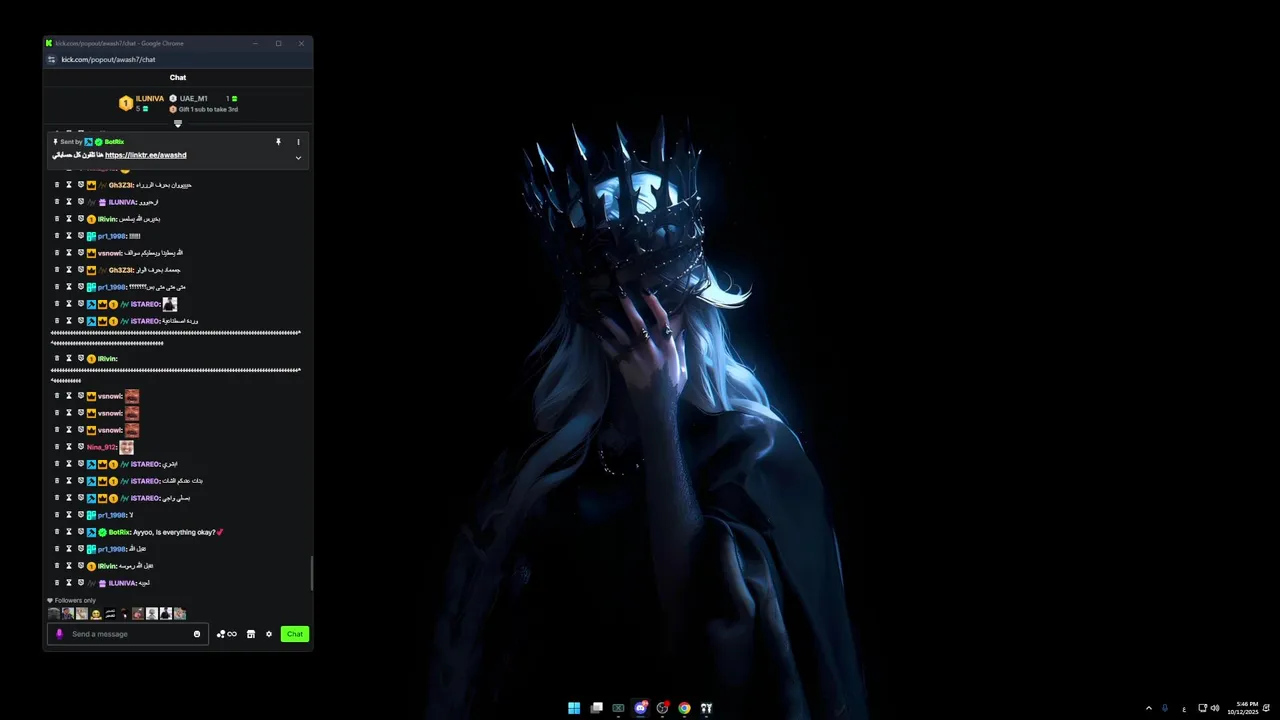Open chat settings gear icon

coord(269,634)
